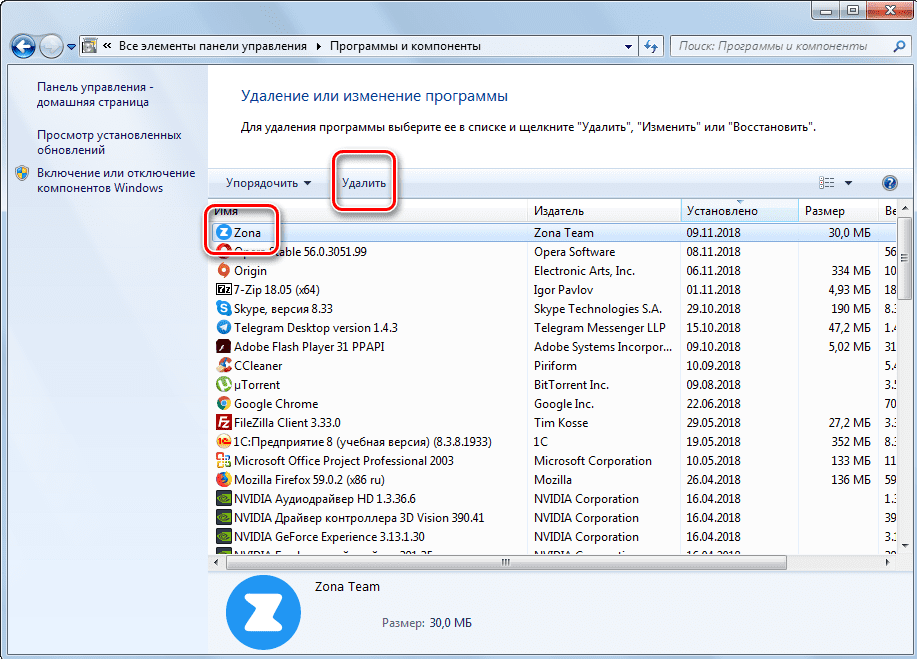Click install date 10.09.2018 of CCleaner
The image size is (917, 659).
click(x=713, y=366)
